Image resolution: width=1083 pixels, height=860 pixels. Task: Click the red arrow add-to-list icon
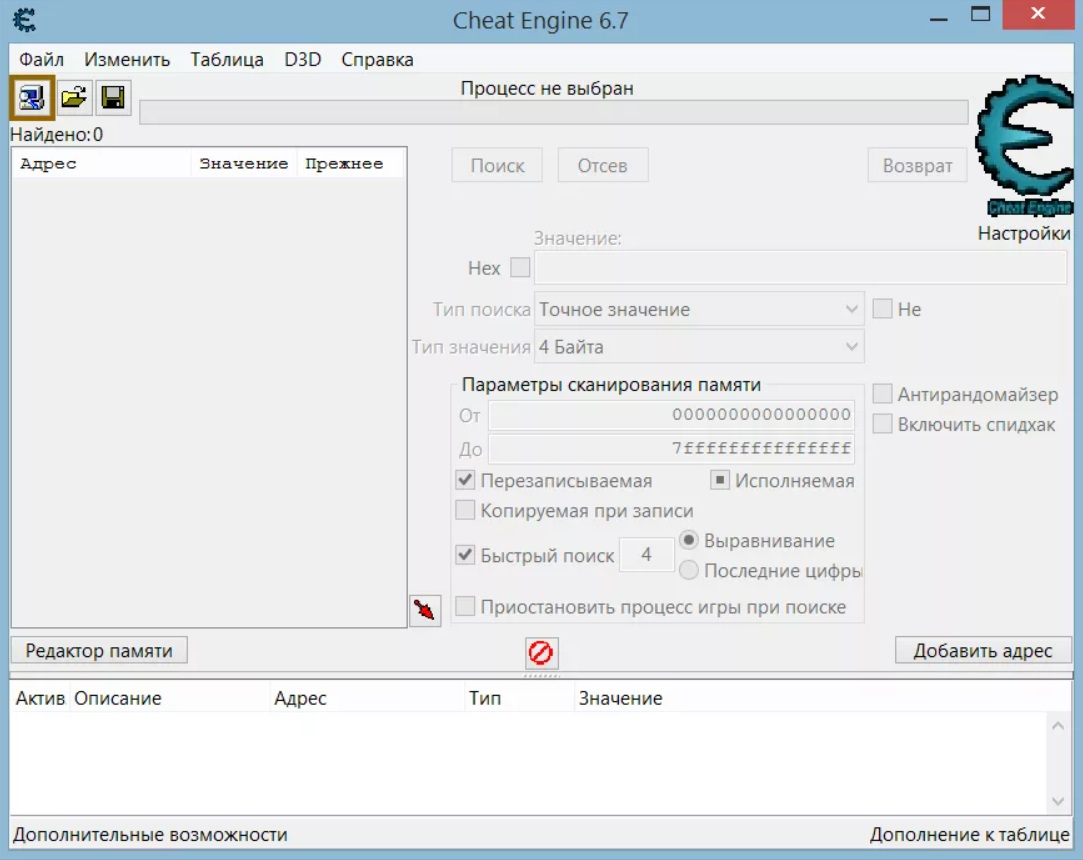(x=425, y=611)
